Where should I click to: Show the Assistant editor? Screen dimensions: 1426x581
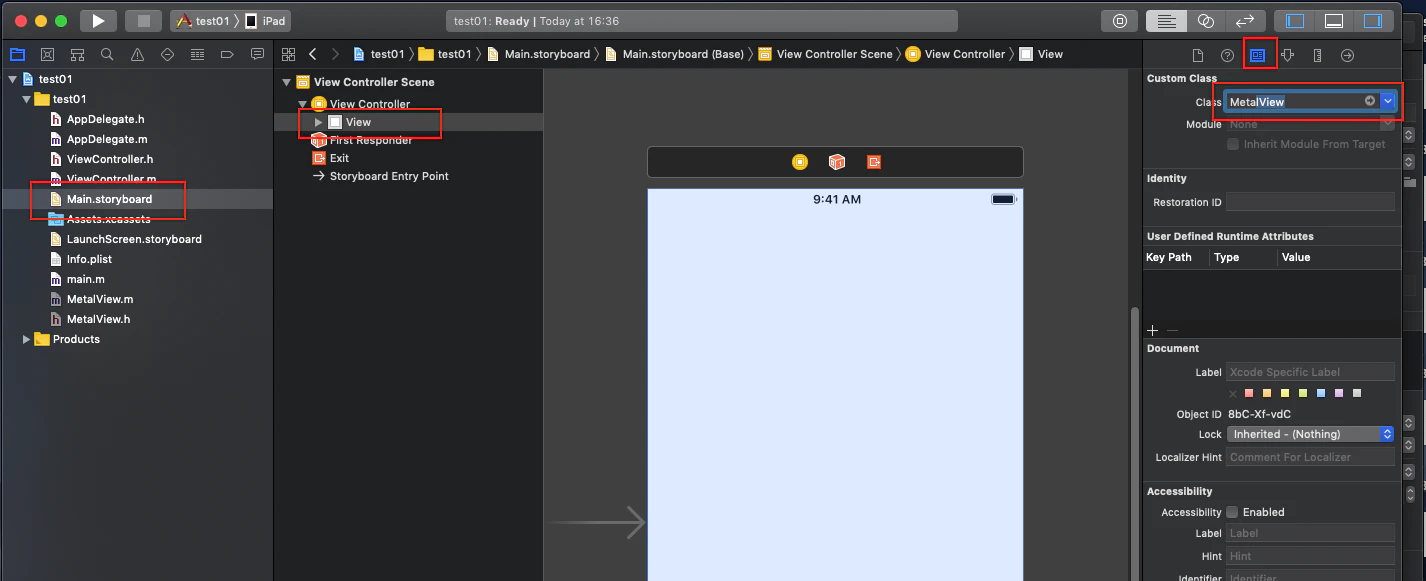click(x=1206, y=20)
